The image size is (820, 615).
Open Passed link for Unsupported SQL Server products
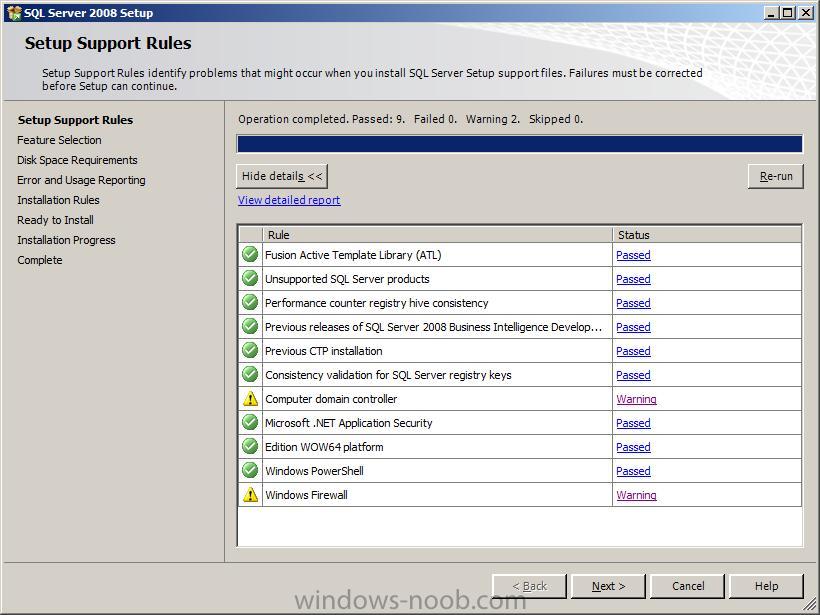click(x=633, y=279)
